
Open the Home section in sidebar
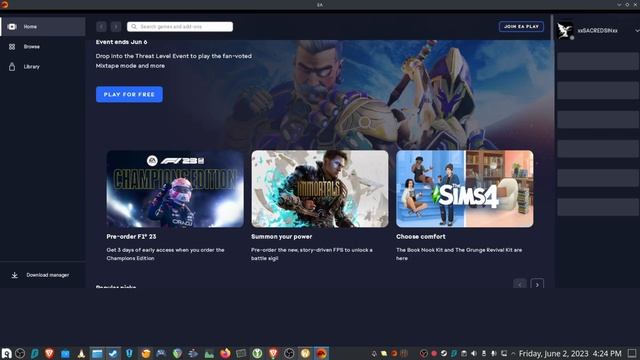[x=42, y=27]
